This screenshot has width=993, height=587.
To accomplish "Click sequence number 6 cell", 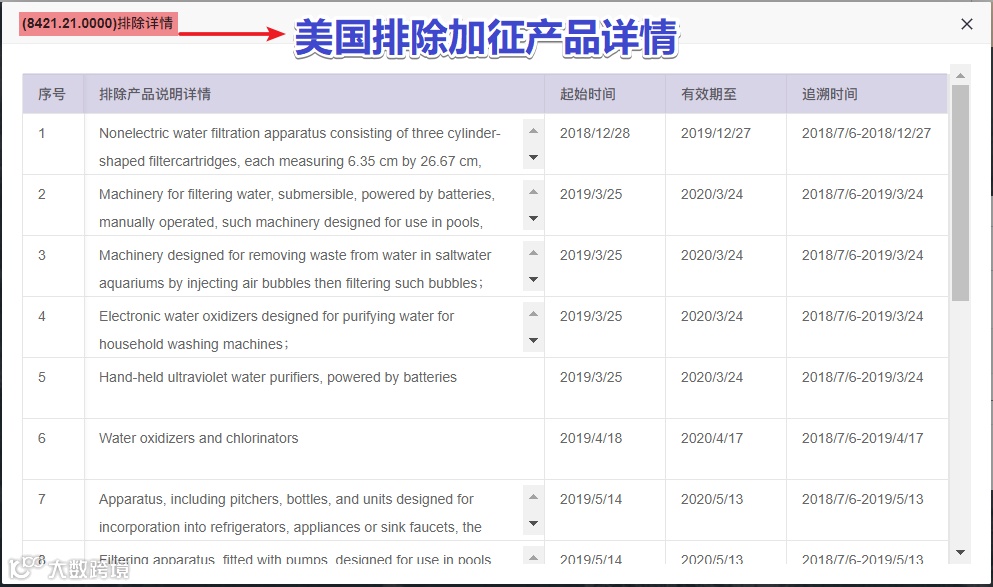I will [x=53, y=449].
